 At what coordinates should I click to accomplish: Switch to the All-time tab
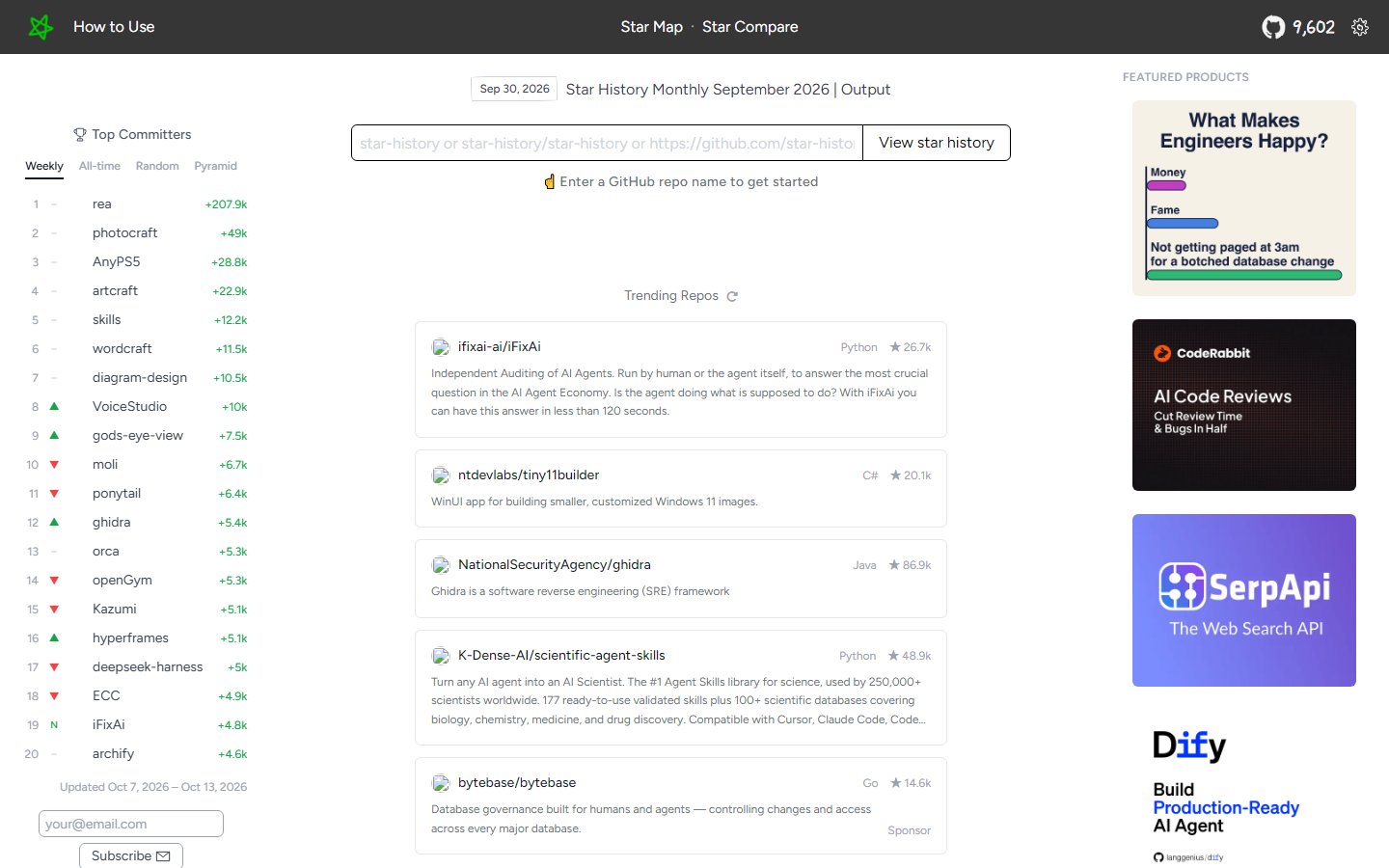coord(99,166)
